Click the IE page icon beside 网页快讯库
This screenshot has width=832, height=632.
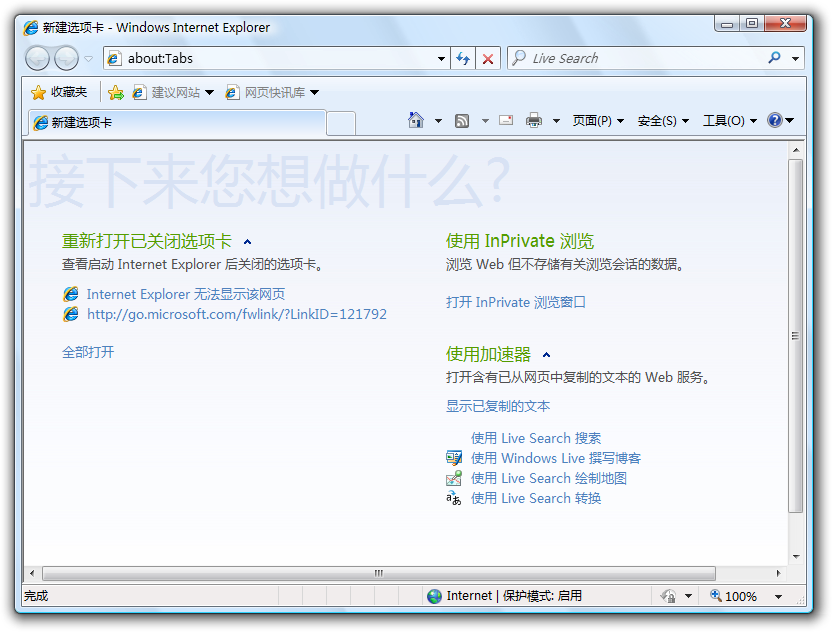pos(232,92)
